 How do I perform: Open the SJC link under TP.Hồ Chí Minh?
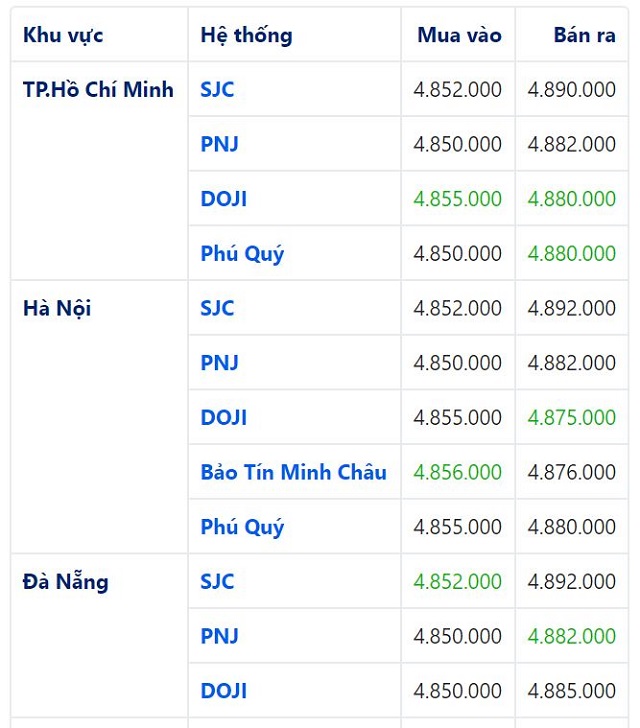coord(217,90)
